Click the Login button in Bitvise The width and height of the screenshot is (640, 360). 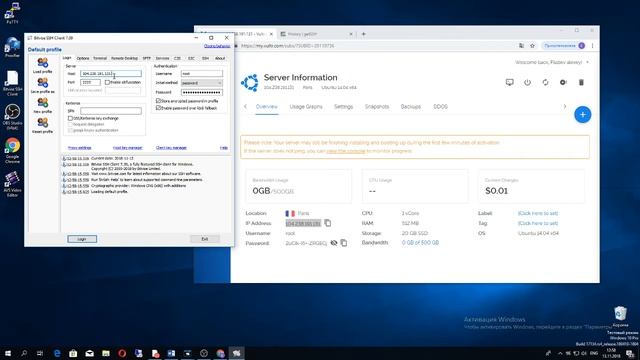[82, 239]
